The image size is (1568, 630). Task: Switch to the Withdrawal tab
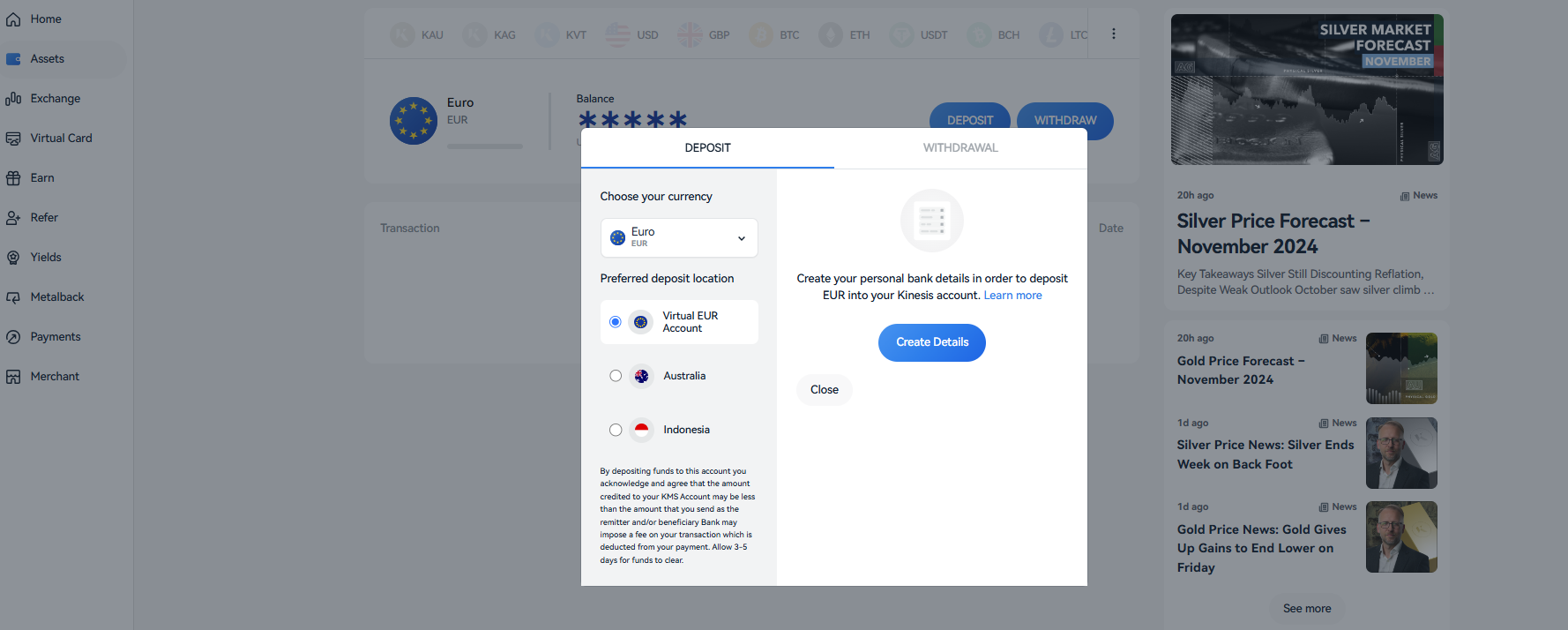[960, 148]
